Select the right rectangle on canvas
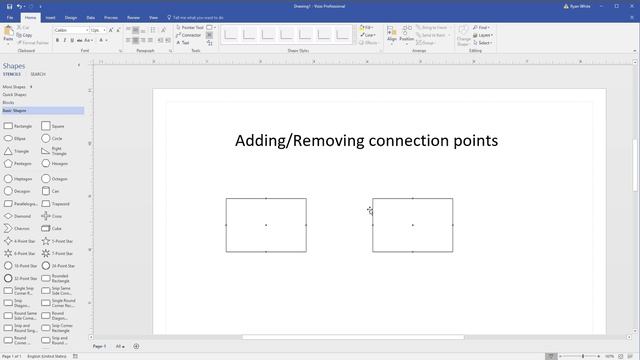 413,225
